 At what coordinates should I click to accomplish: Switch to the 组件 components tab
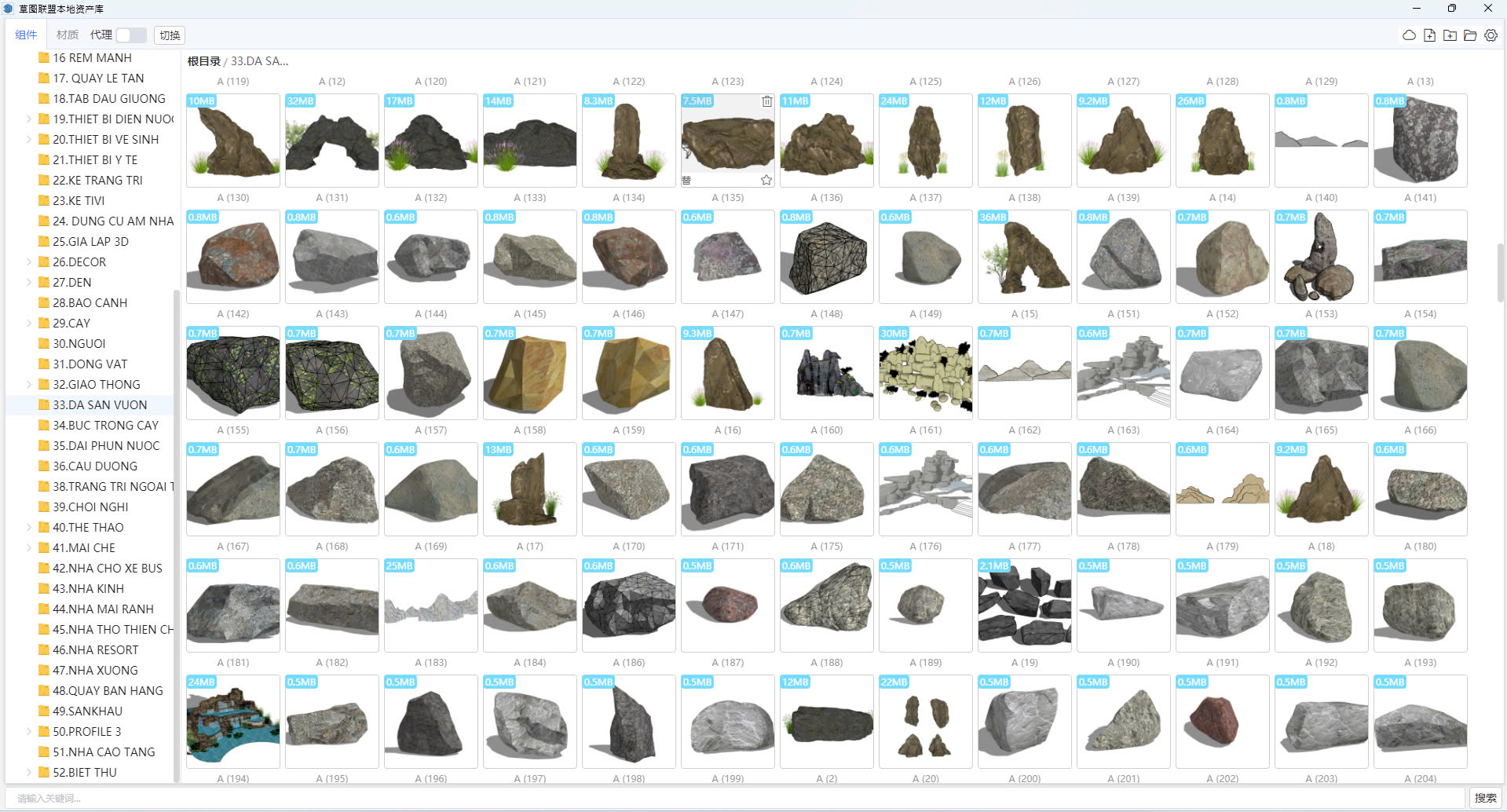click(x=26, y=35)
